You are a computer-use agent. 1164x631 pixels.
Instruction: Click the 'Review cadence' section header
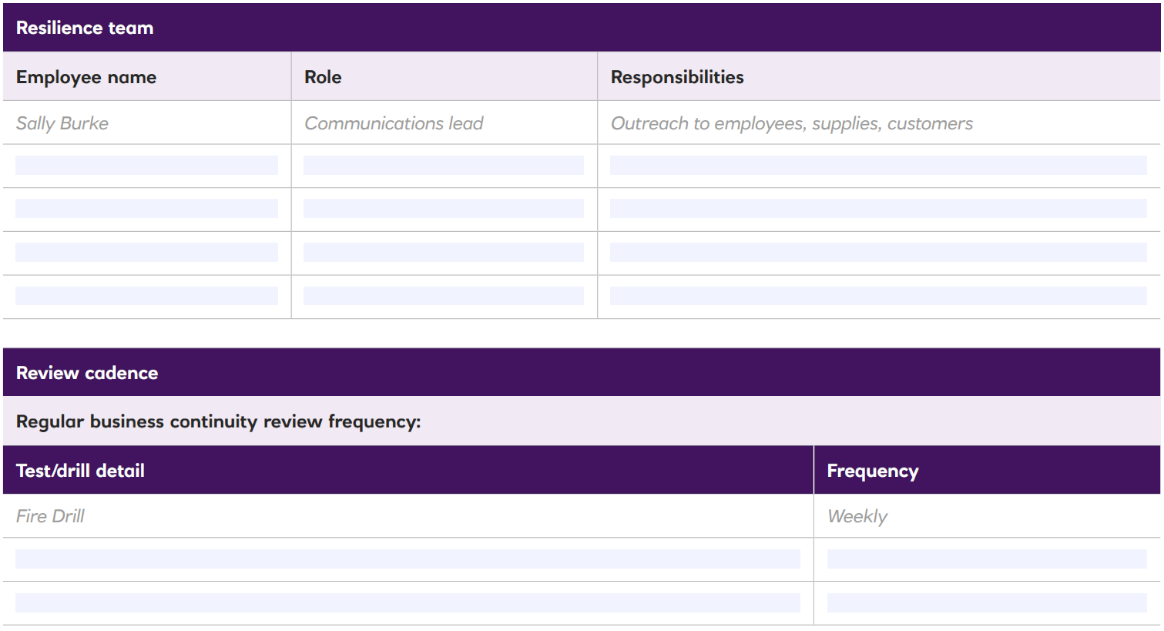point(87,373)
